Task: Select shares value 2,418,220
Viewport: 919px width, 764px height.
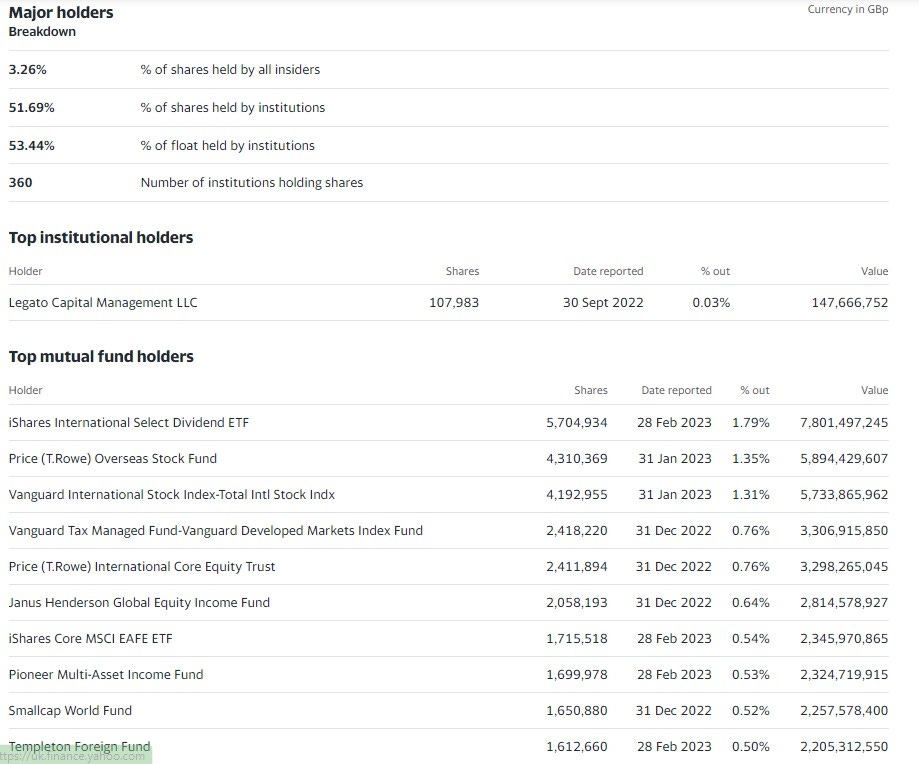Action: tap(577, 530)
